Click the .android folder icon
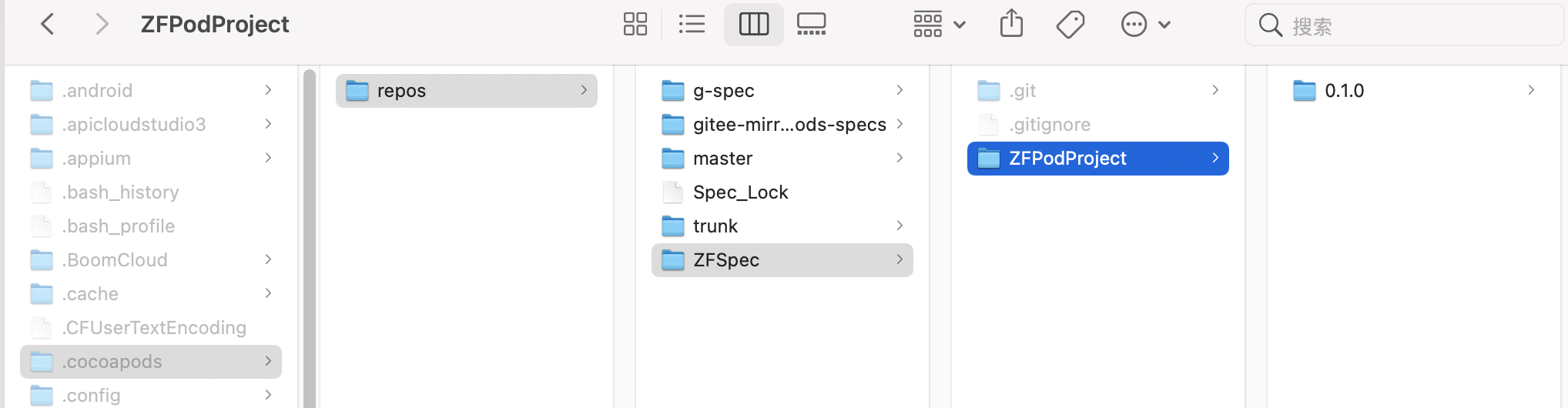 tap(42, 91)
